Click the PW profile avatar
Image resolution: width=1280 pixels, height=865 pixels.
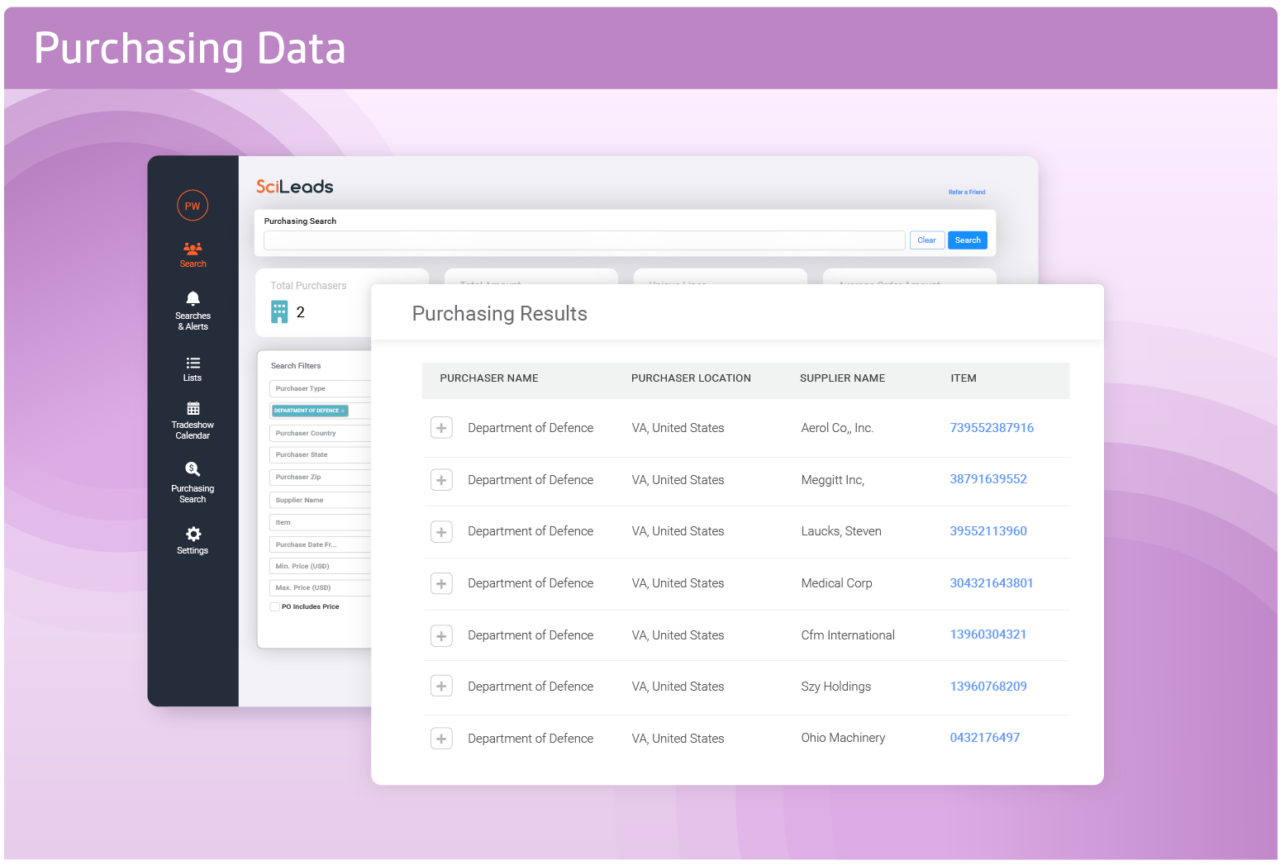192,205
